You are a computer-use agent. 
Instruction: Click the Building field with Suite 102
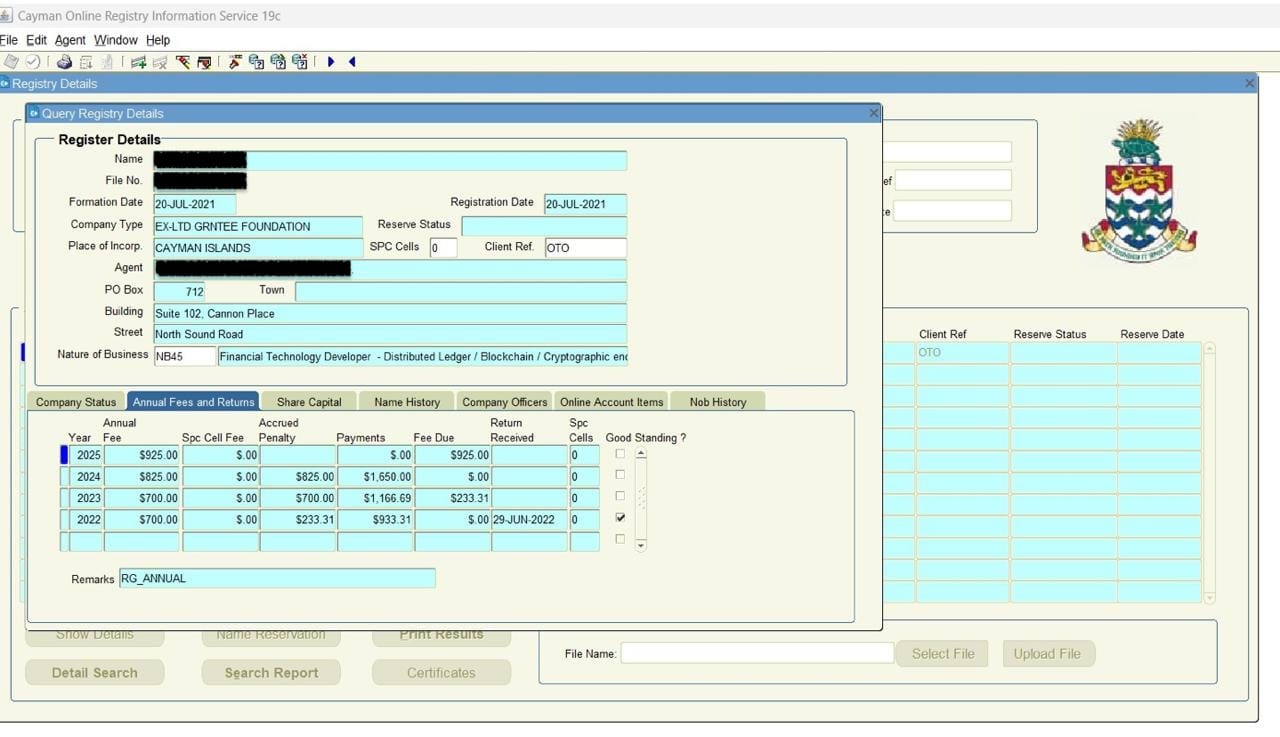point(390,313)
